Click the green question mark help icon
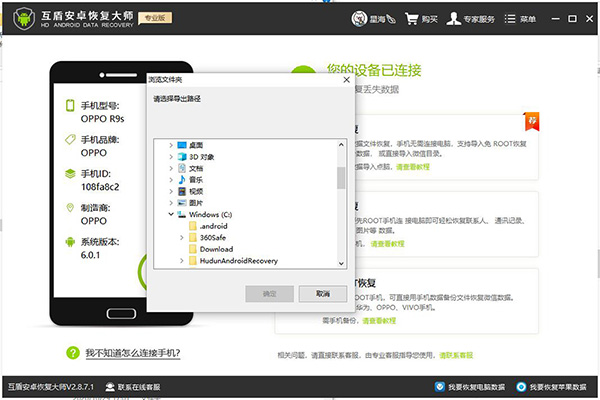This screenshot has height=400, width=600. [73, 353]
